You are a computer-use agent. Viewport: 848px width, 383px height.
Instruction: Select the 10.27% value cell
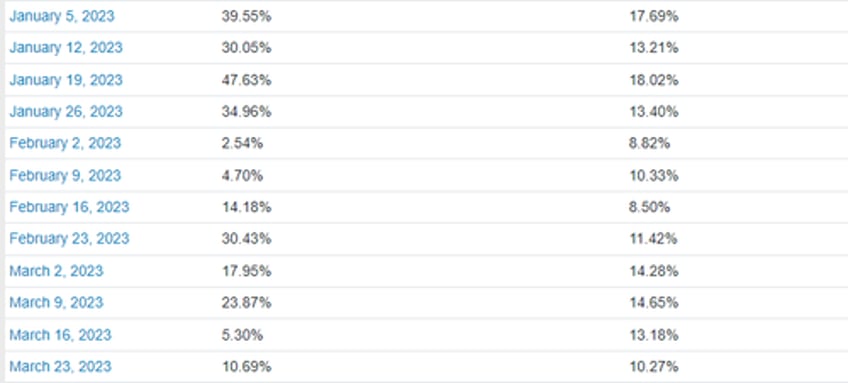click(653, 366)
